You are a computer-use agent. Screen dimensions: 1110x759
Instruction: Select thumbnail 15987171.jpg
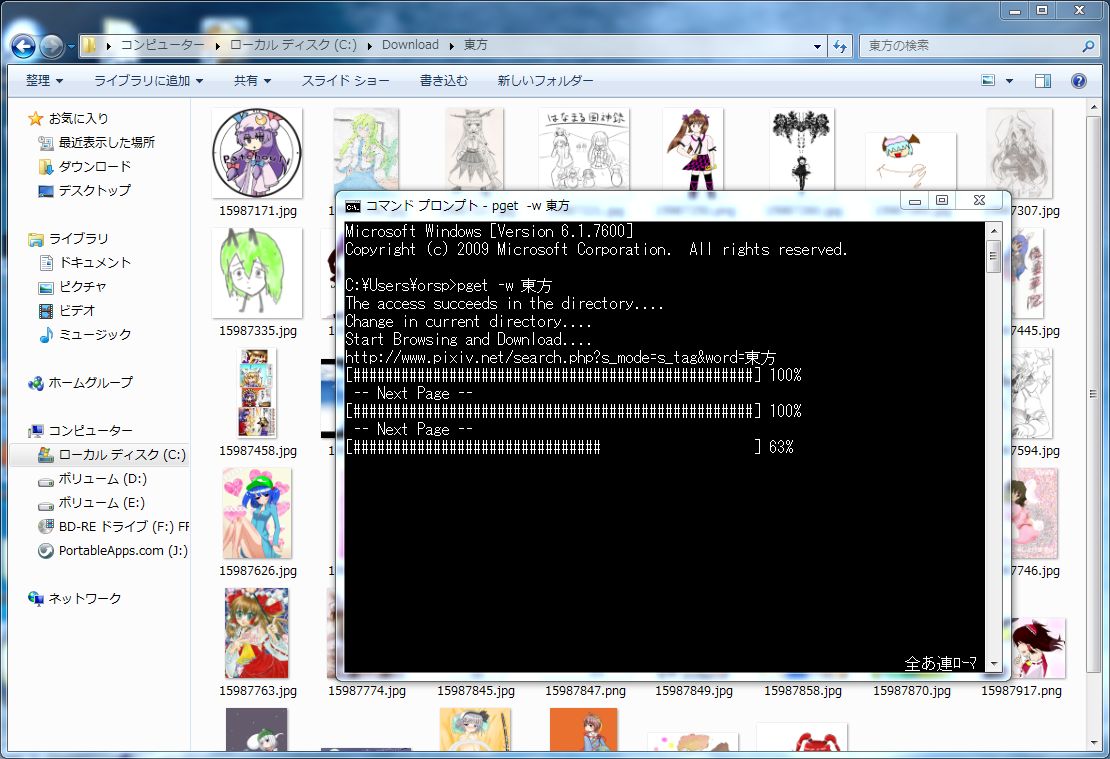click(257, 153)
